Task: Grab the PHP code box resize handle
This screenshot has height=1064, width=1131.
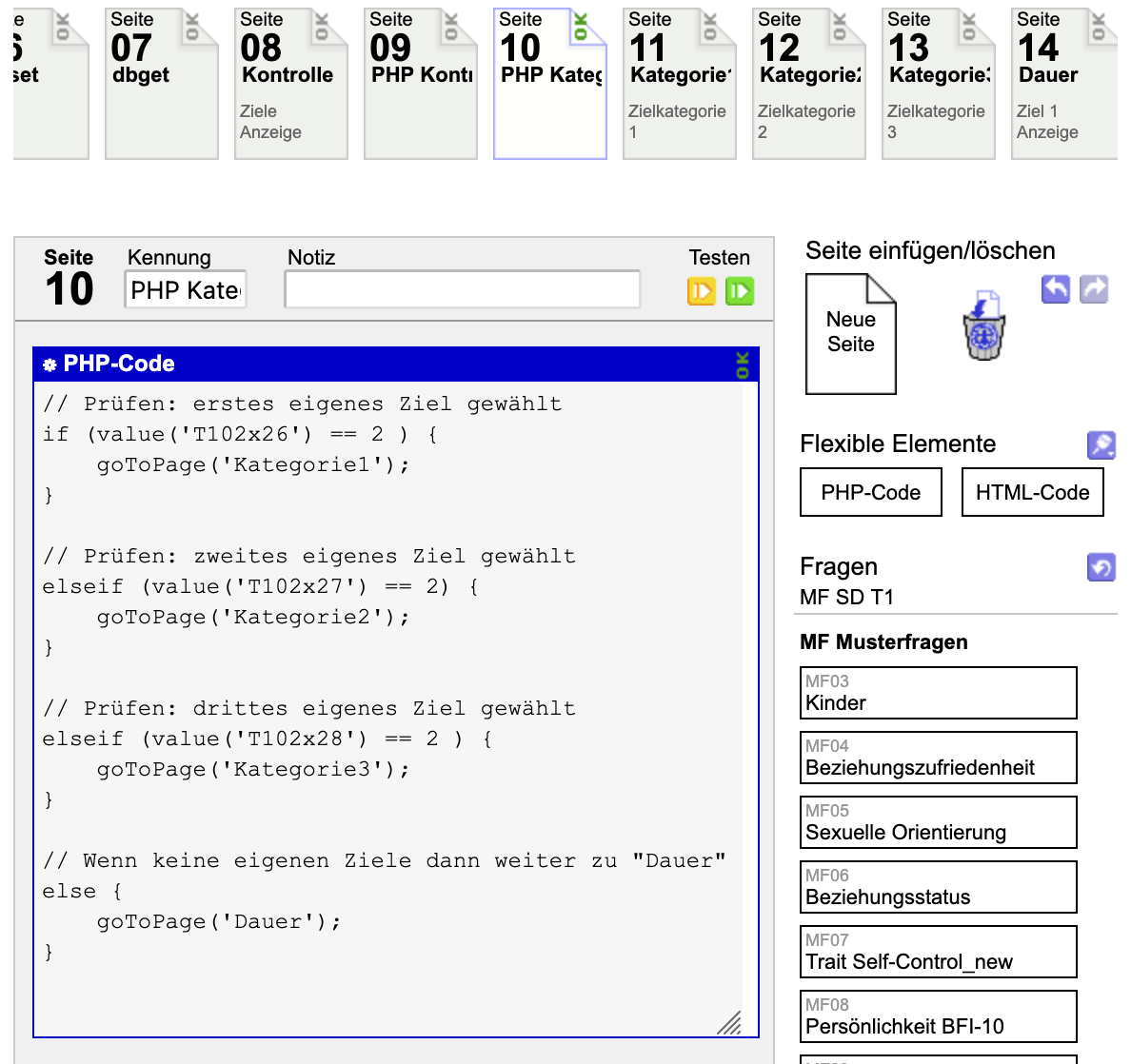Action: pos(729,1023)
